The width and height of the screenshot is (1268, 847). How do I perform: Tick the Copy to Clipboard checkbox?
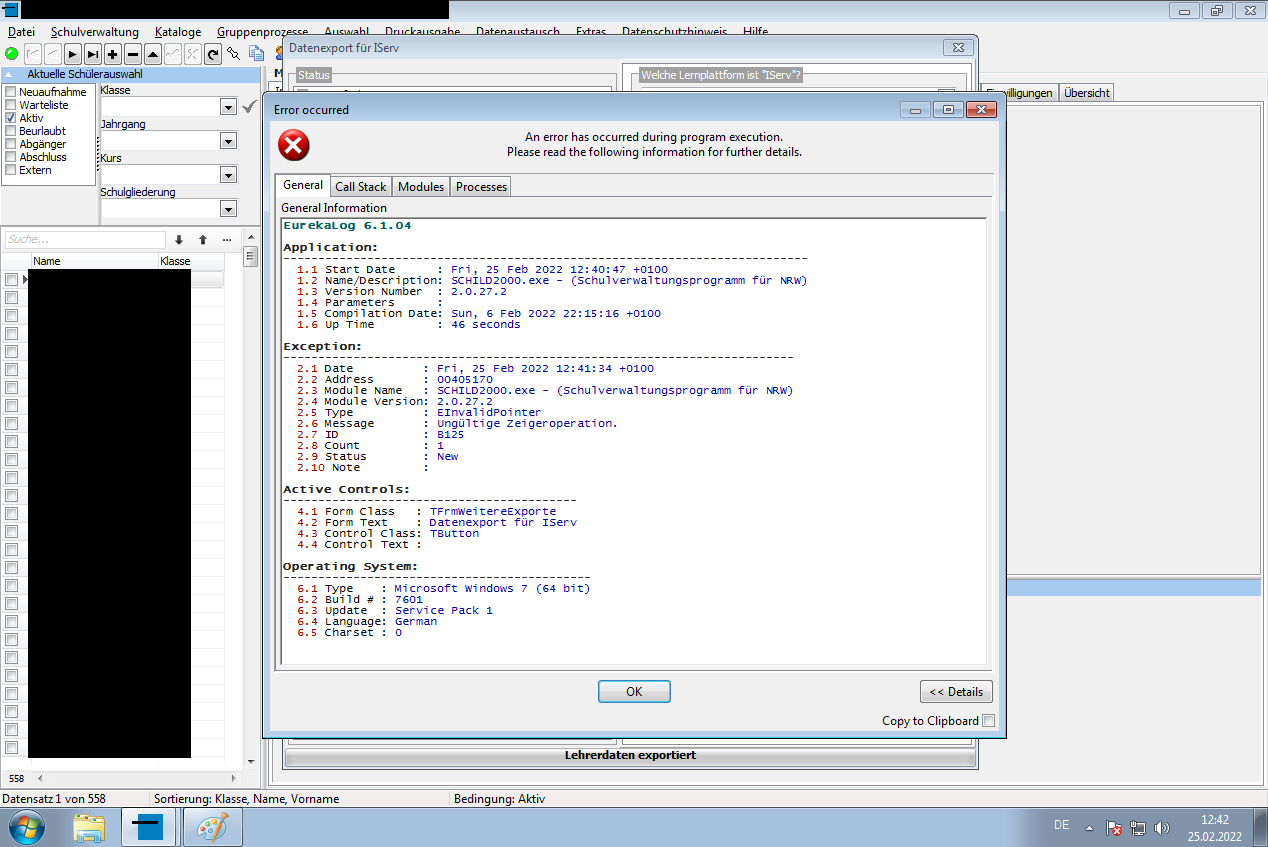(x=988, y=721)
